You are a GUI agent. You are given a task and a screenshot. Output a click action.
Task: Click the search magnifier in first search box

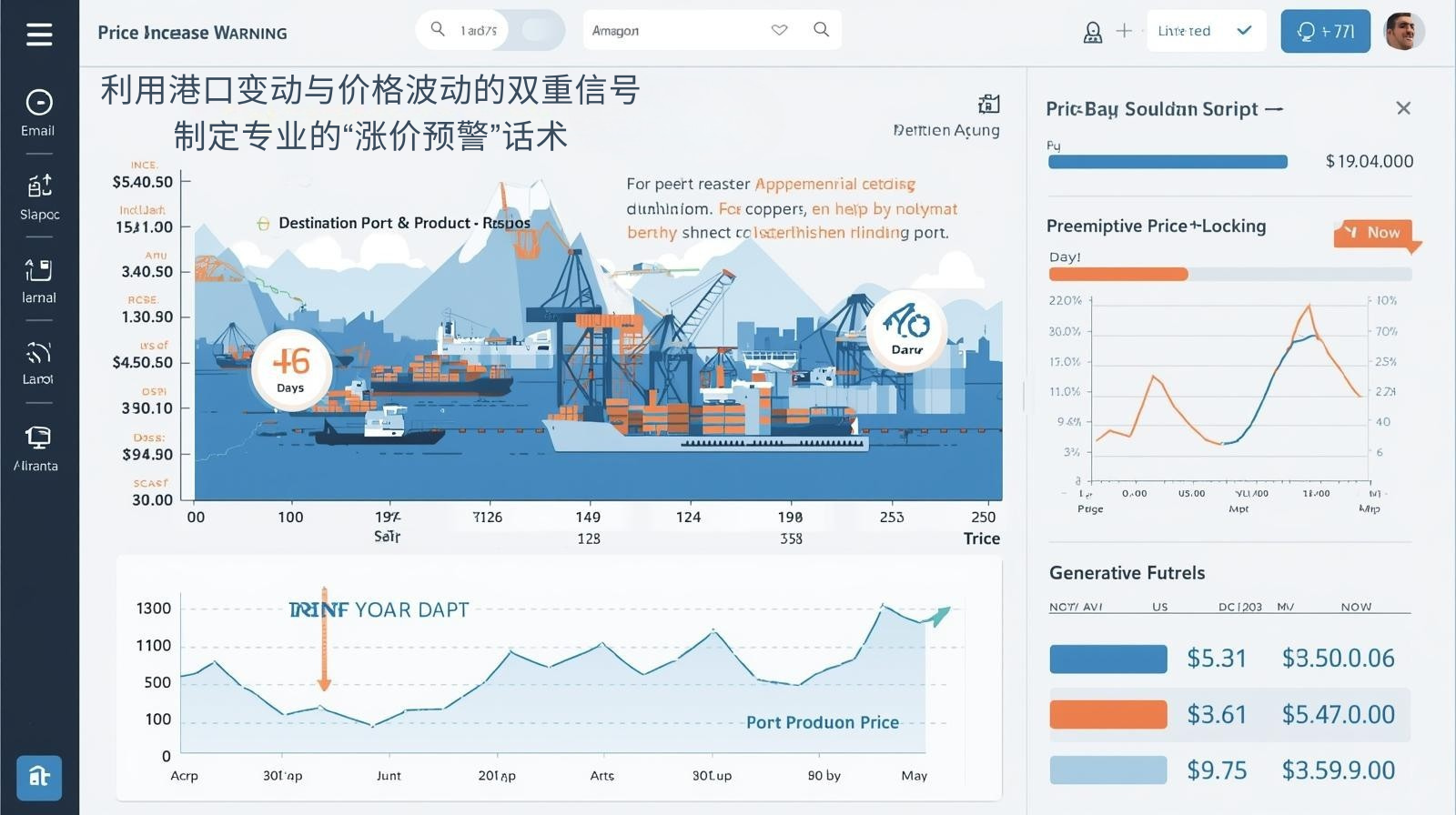(x=438, y=29)
